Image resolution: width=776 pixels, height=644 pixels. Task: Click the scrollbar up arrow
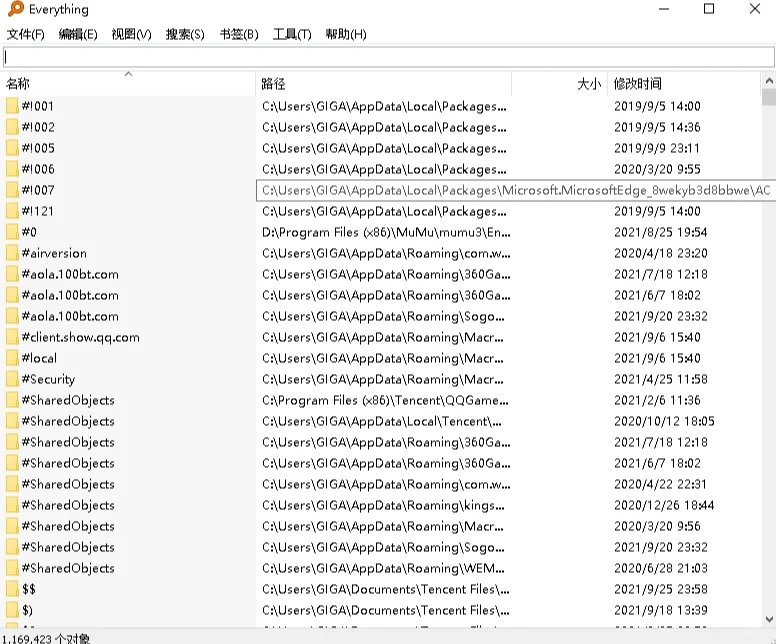(769, 80)
